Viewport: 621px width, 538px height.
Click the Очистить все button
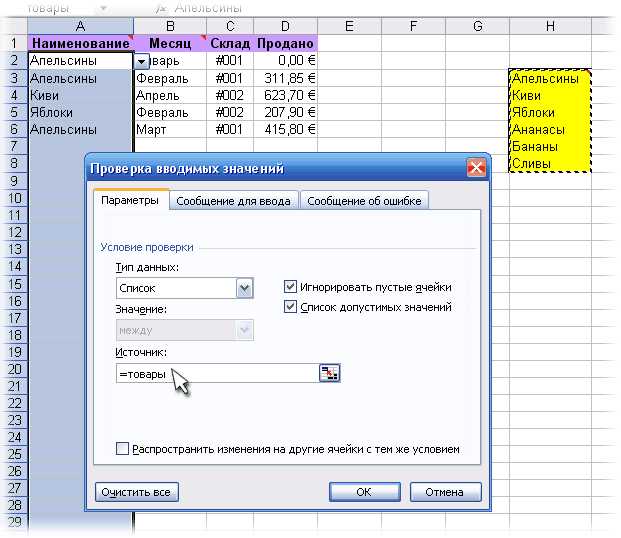click(136, 492)
